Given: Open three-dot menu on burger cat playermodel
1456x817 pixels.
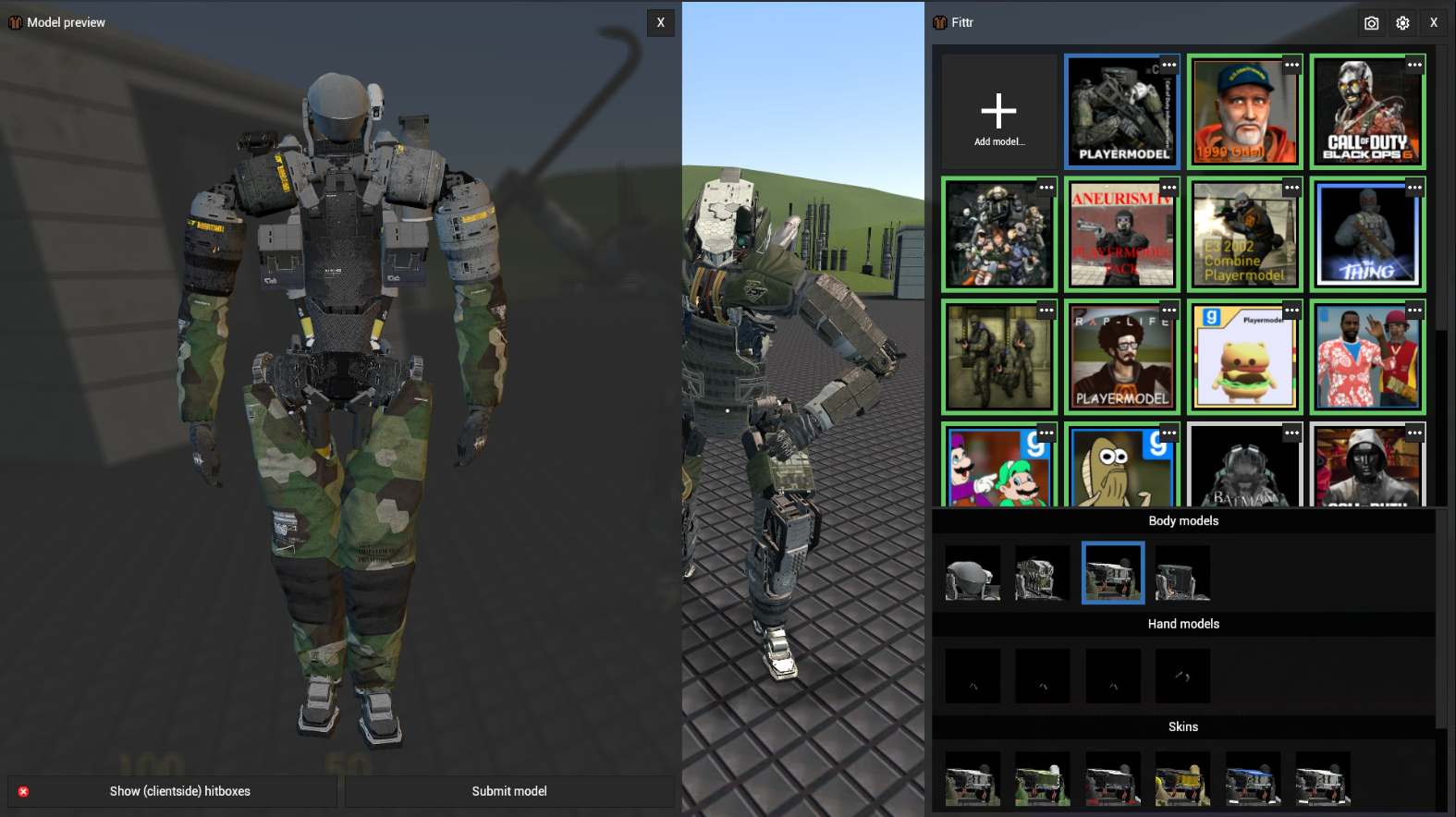Looking at the screenshot, I should click(x=1291, y=311).
